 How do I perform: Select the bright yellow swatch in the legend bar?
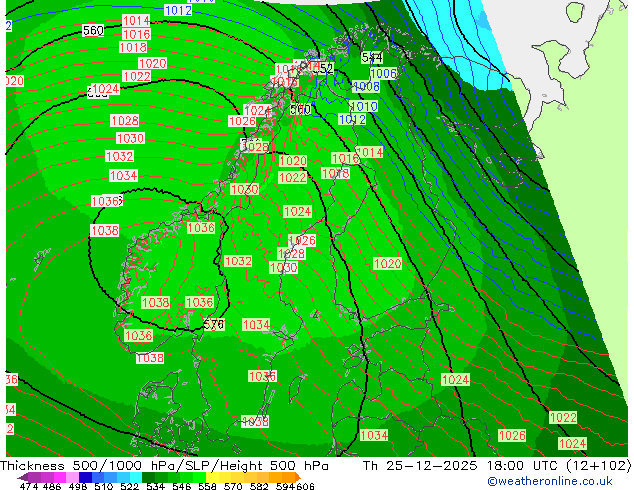(x=212, y=477)
